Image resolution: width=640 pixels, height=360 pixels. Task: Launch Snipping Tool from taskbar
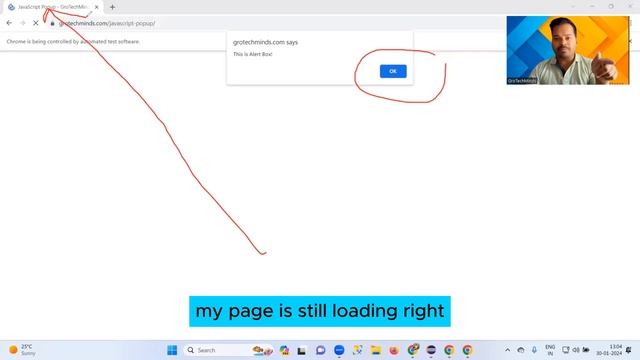(358, 350)
